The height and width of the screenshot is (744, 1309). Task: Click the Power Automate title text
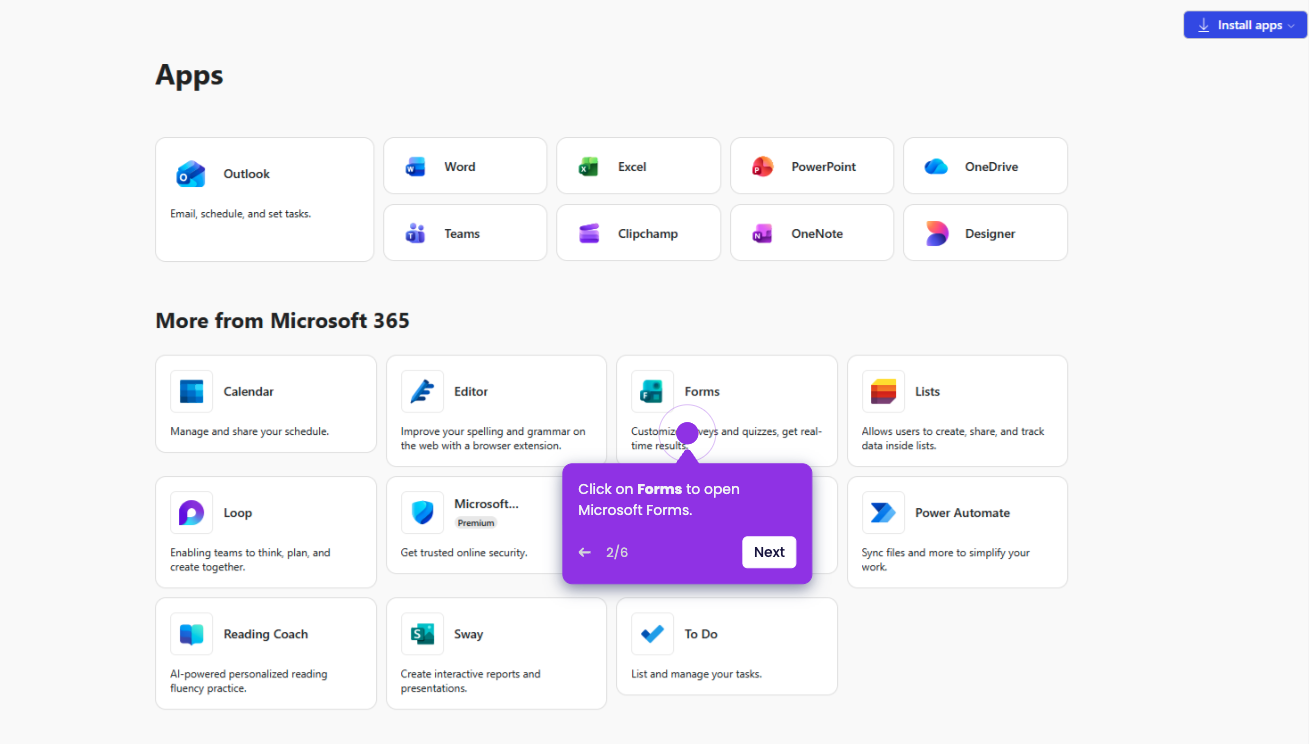(x=963, y=513)
